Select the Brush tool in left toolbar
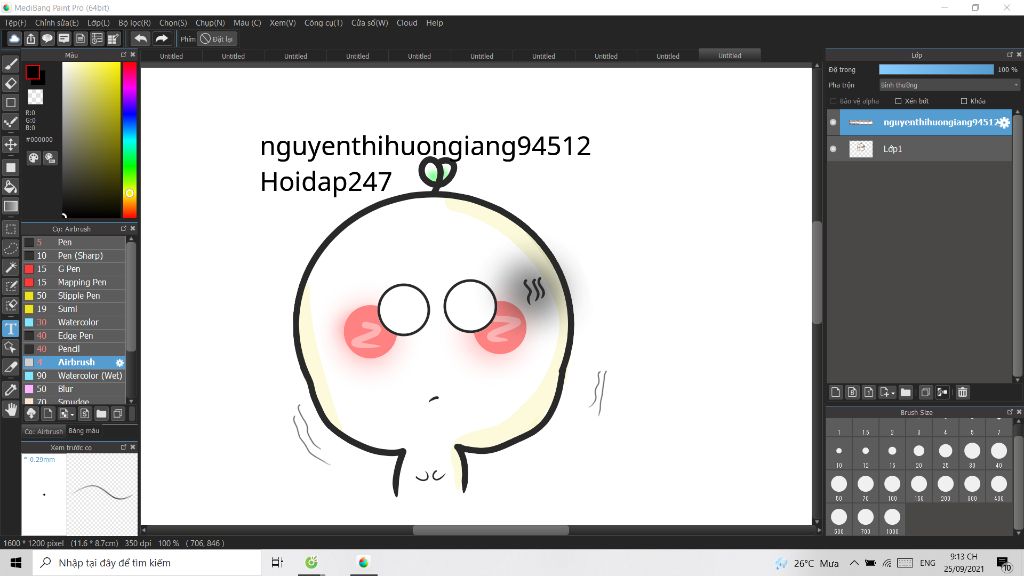 (10, 64)
